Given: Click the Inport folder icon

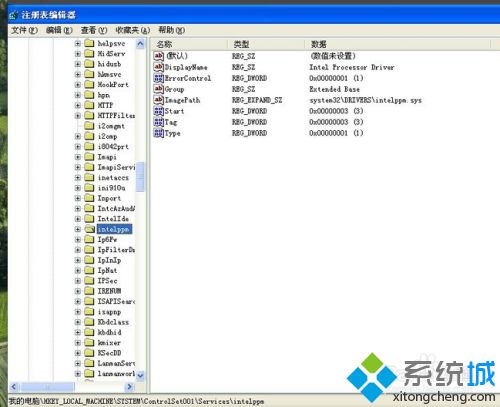Looking at the screenshot, I should tap(89, 198).
